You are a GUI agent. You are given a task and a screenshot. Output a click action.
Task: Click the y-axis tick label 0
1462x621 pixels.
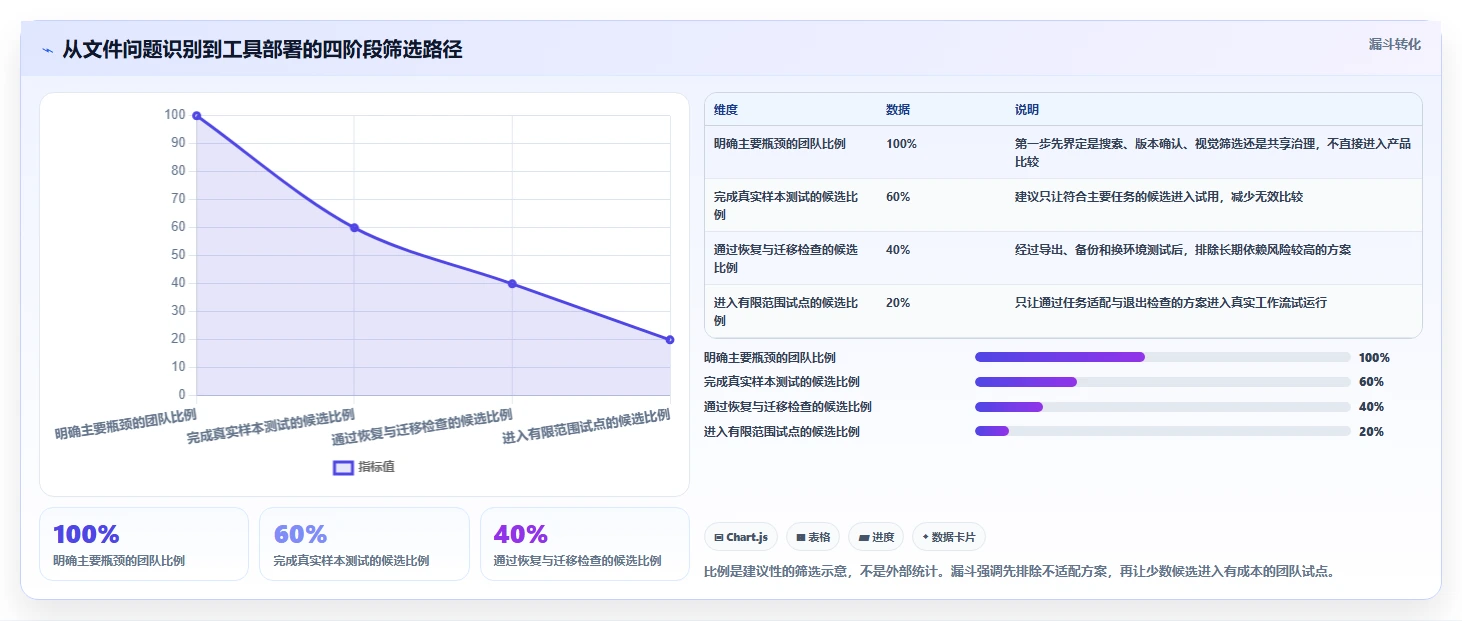(x=181, y=395)
